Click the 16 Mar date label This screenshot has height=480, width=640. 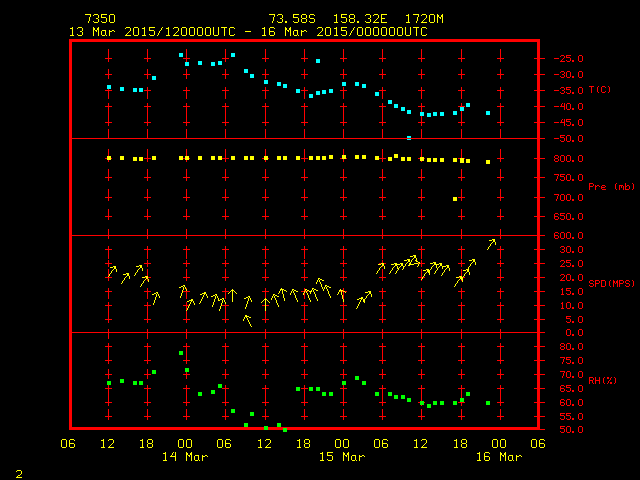pyautogui.click(x=498, y=457)
